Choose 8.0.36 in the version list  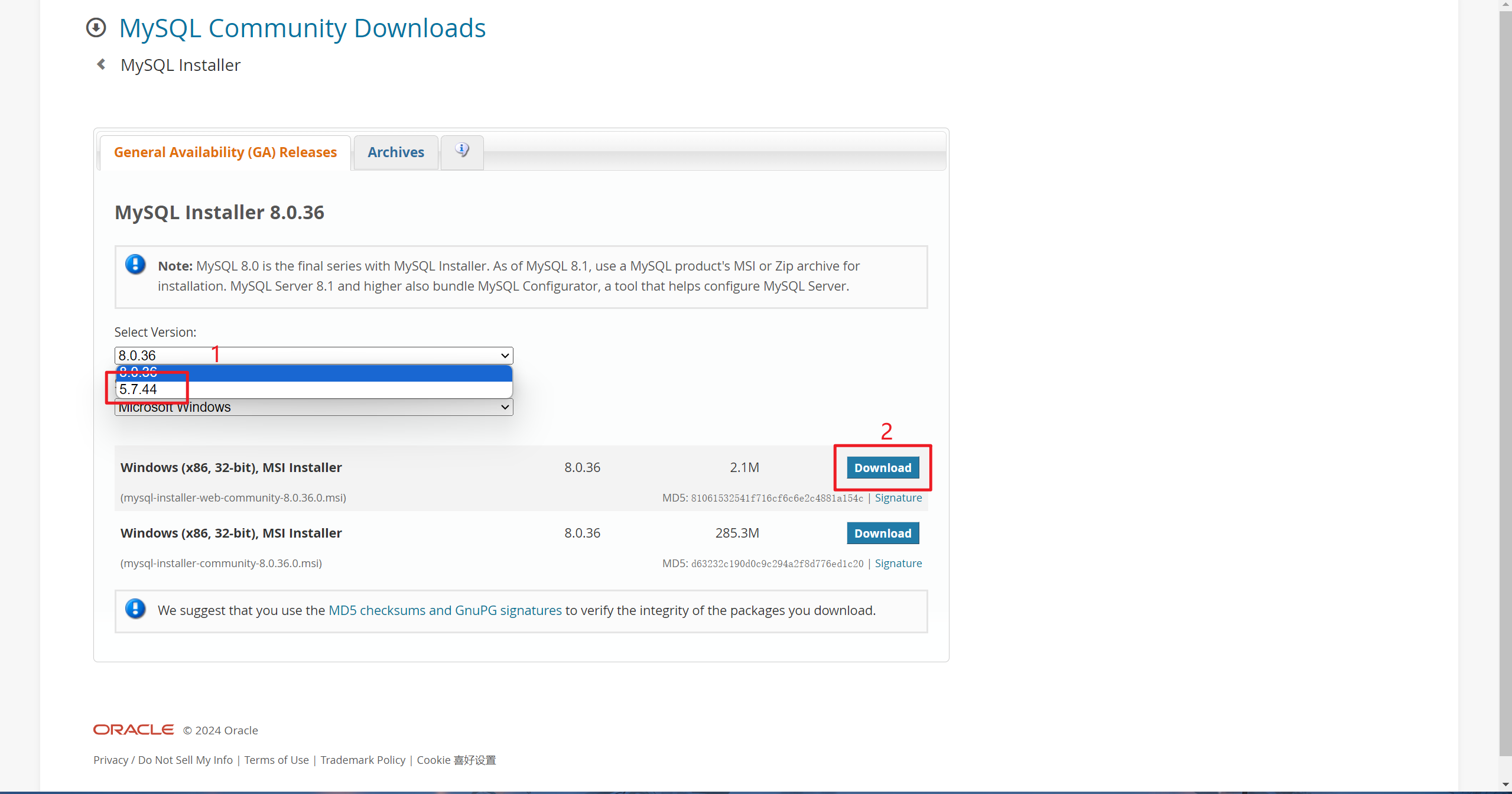314,373
